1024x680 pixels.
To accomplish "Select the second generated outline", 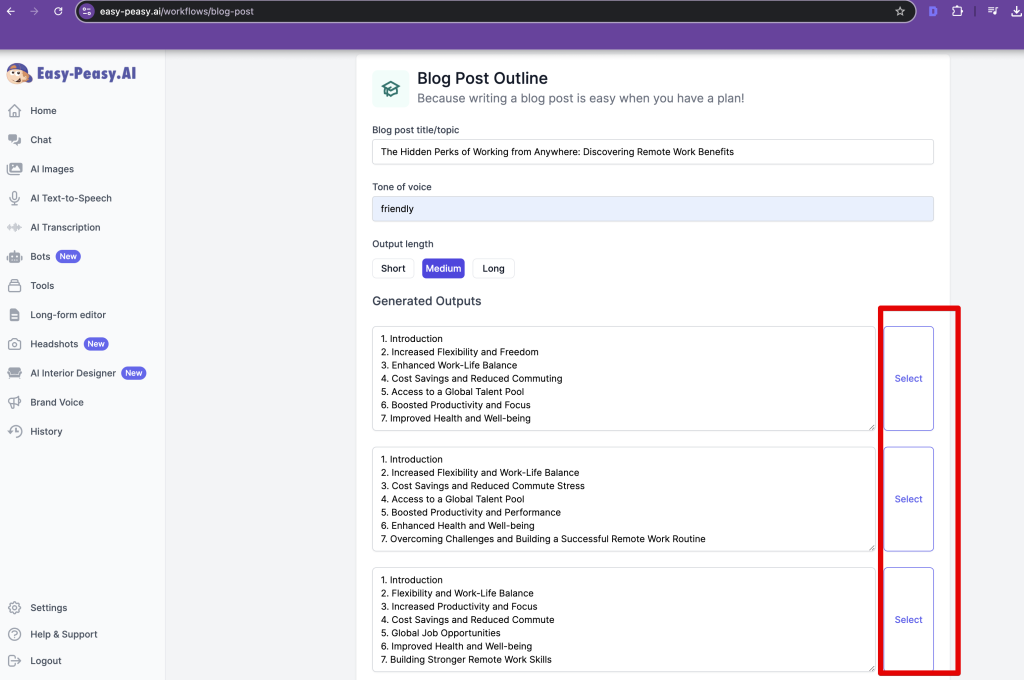I will [908, 499].
